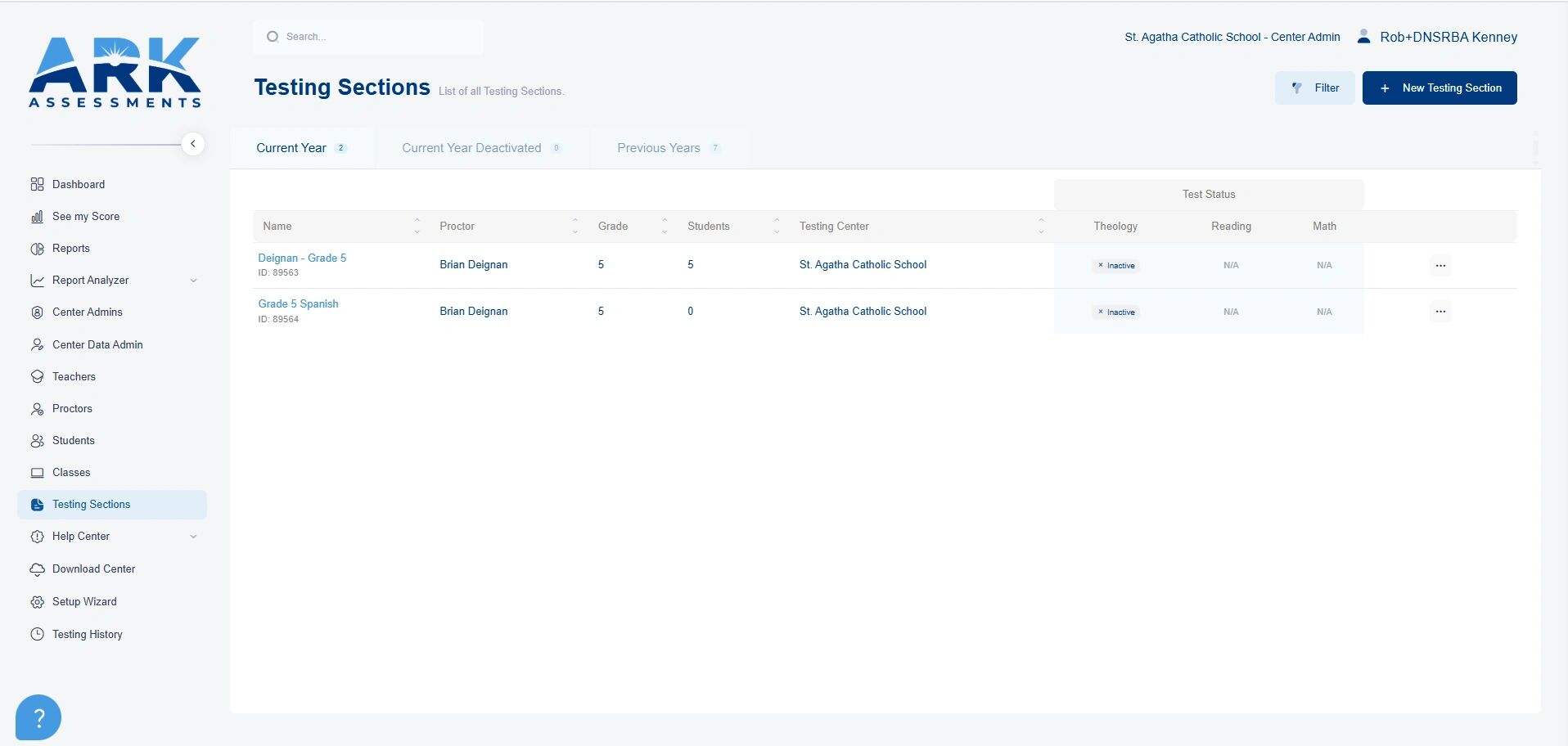
Task: Click the Center Admins shield icon
Action: 37,312
